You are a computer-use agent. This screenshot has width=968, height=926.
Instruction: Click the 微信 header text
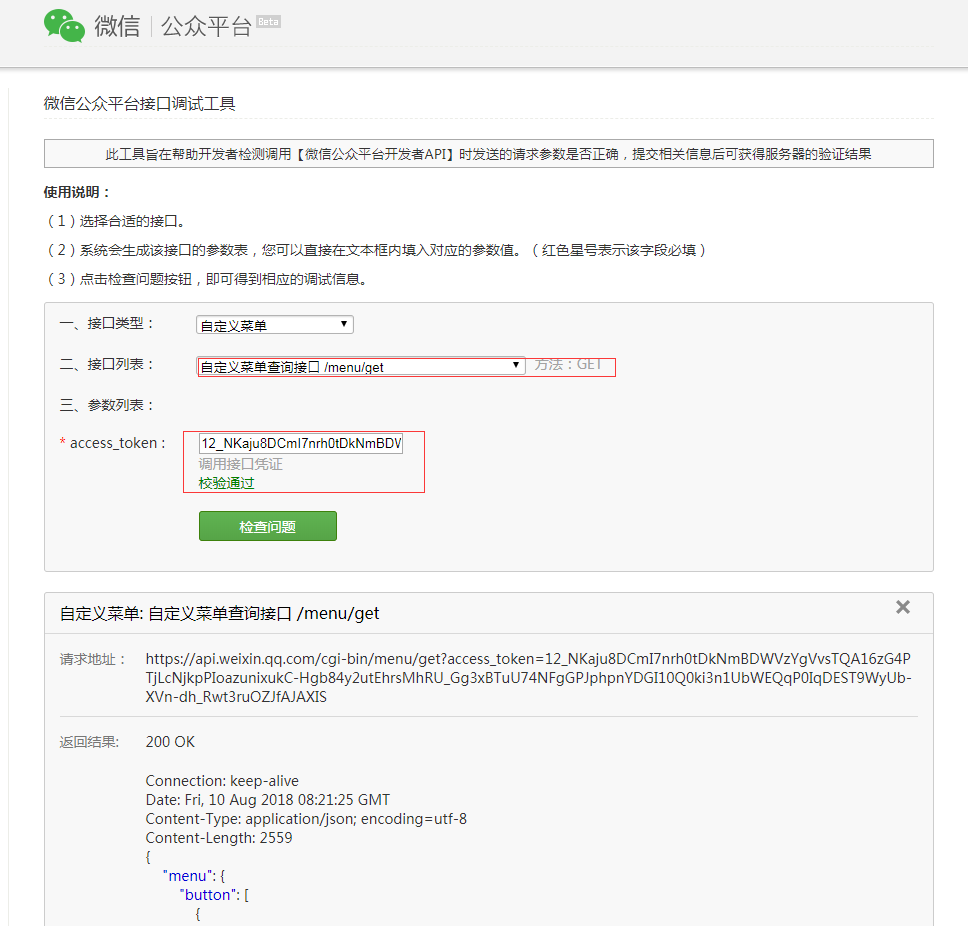point(117,27)
